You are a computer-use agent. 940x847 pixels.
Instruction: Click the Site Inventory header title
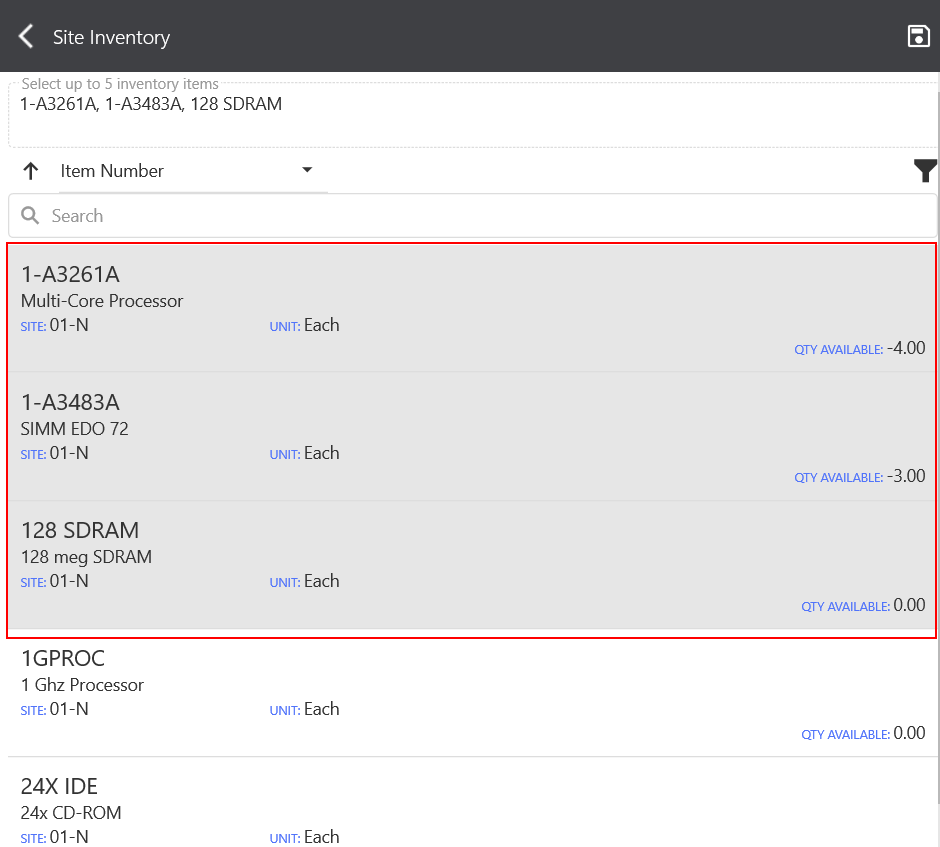click(x=111, y=37)
